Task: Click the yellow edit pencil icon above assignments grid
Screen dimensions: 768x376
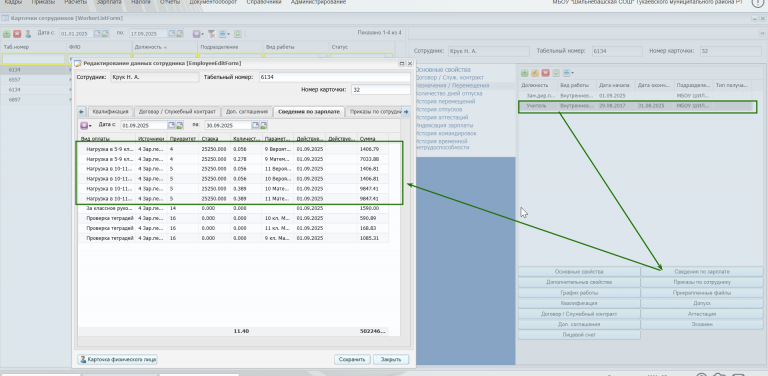Action: click(535, 73)
